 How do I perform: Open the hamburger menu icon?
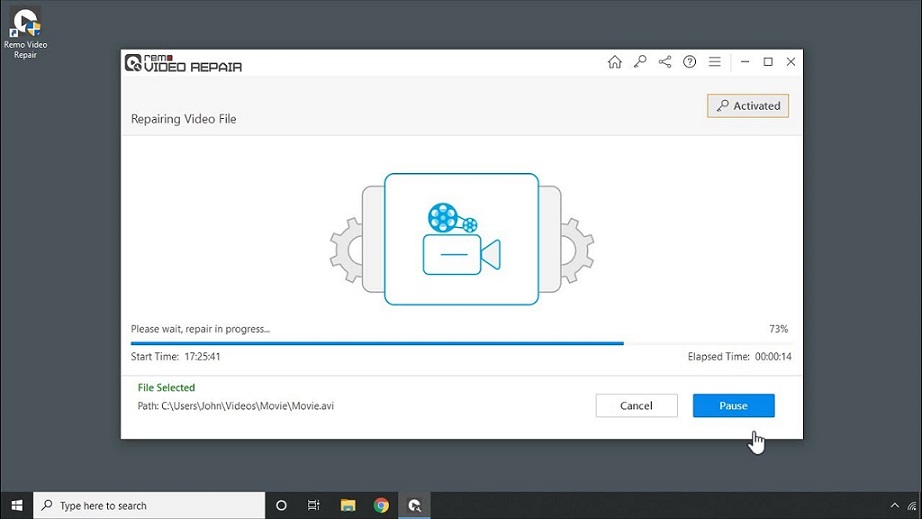tap(714, 62)
